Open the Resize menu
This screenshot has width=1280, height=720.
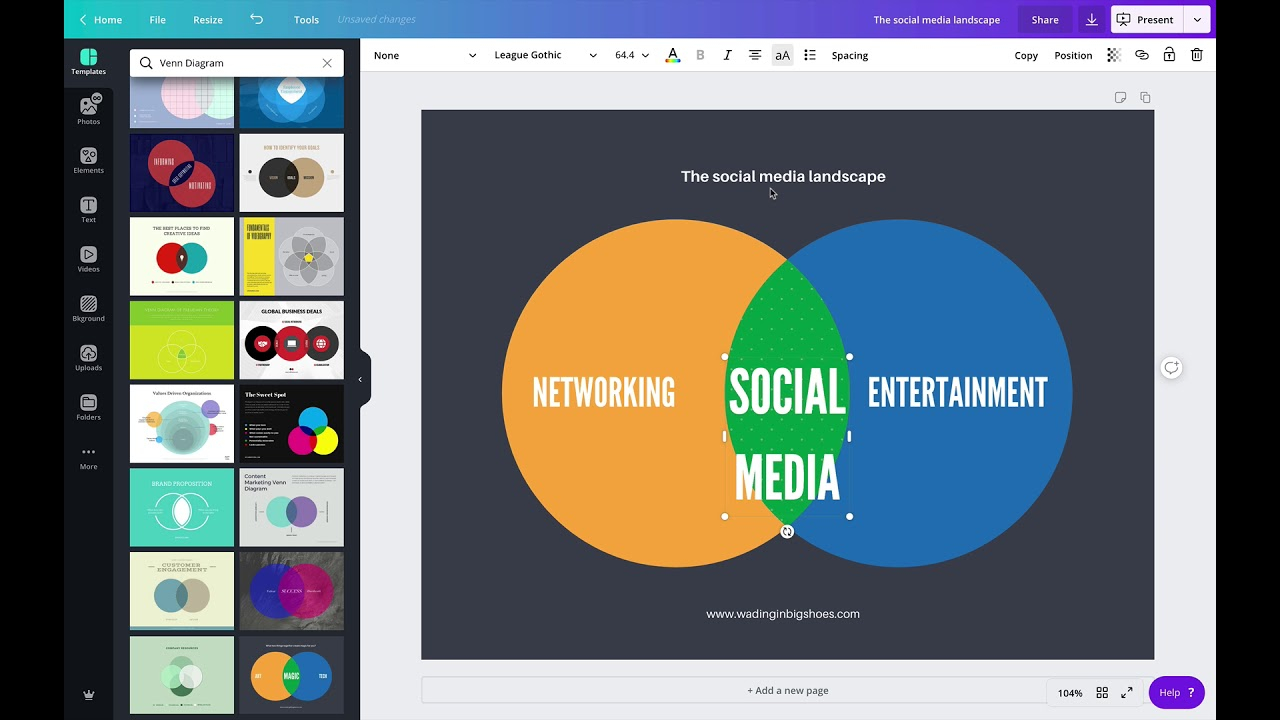coord(208,19)
